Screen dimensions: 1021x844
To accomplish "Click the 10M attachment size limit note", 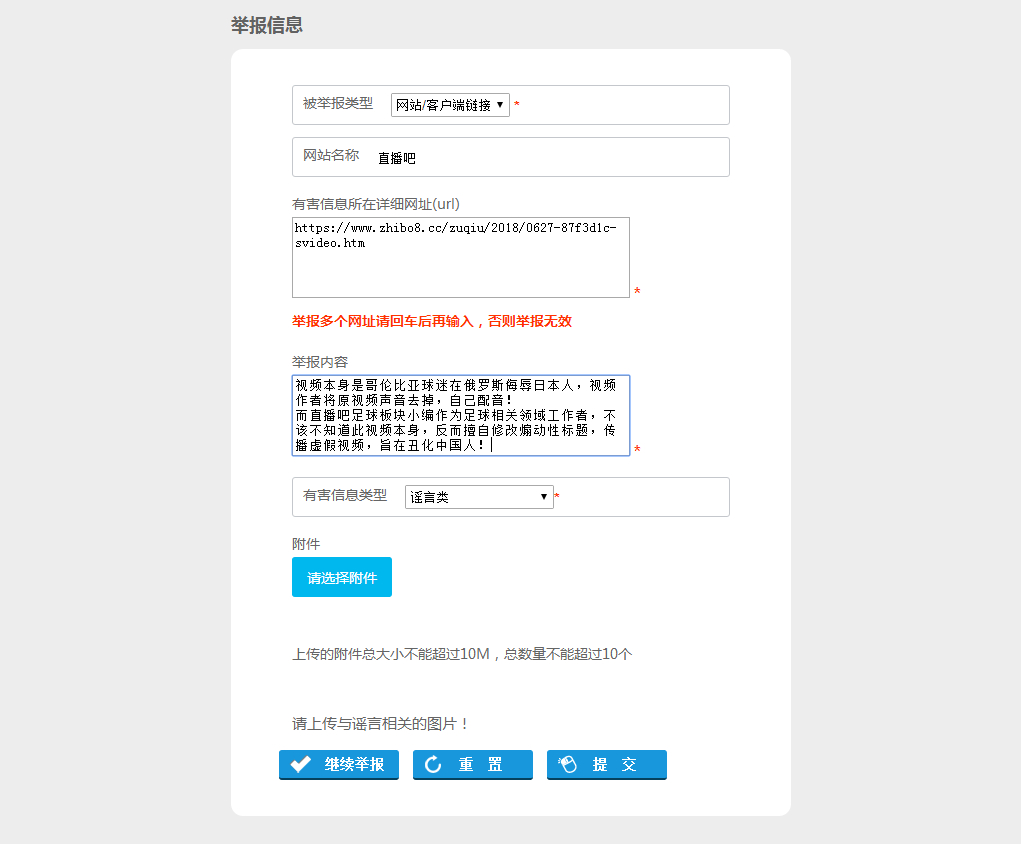I will (x=462, y=654).
